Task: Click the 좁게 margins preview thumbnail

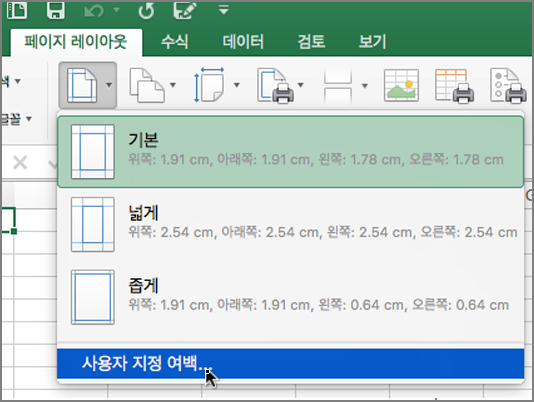Action: (x=93, y=297)
